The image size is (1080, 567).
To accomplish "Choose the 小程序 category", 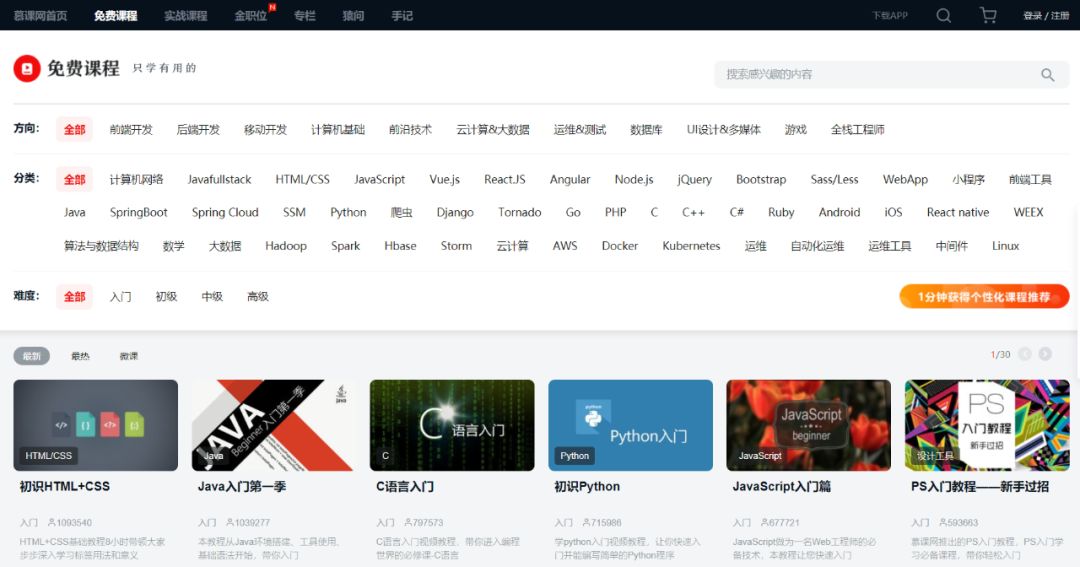I will click(968, 179).
